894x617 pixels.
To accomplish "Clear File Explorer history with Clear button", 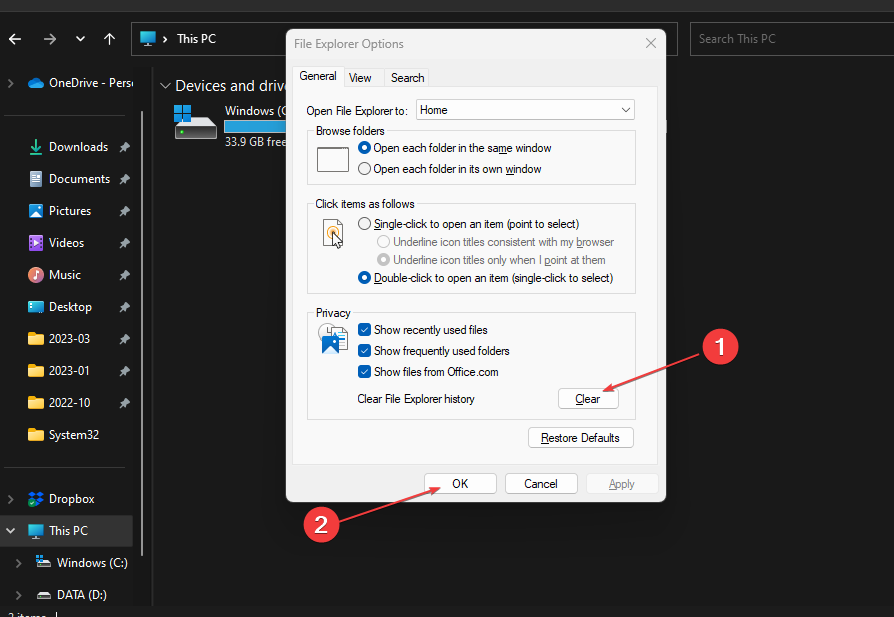I will [588, 399].
